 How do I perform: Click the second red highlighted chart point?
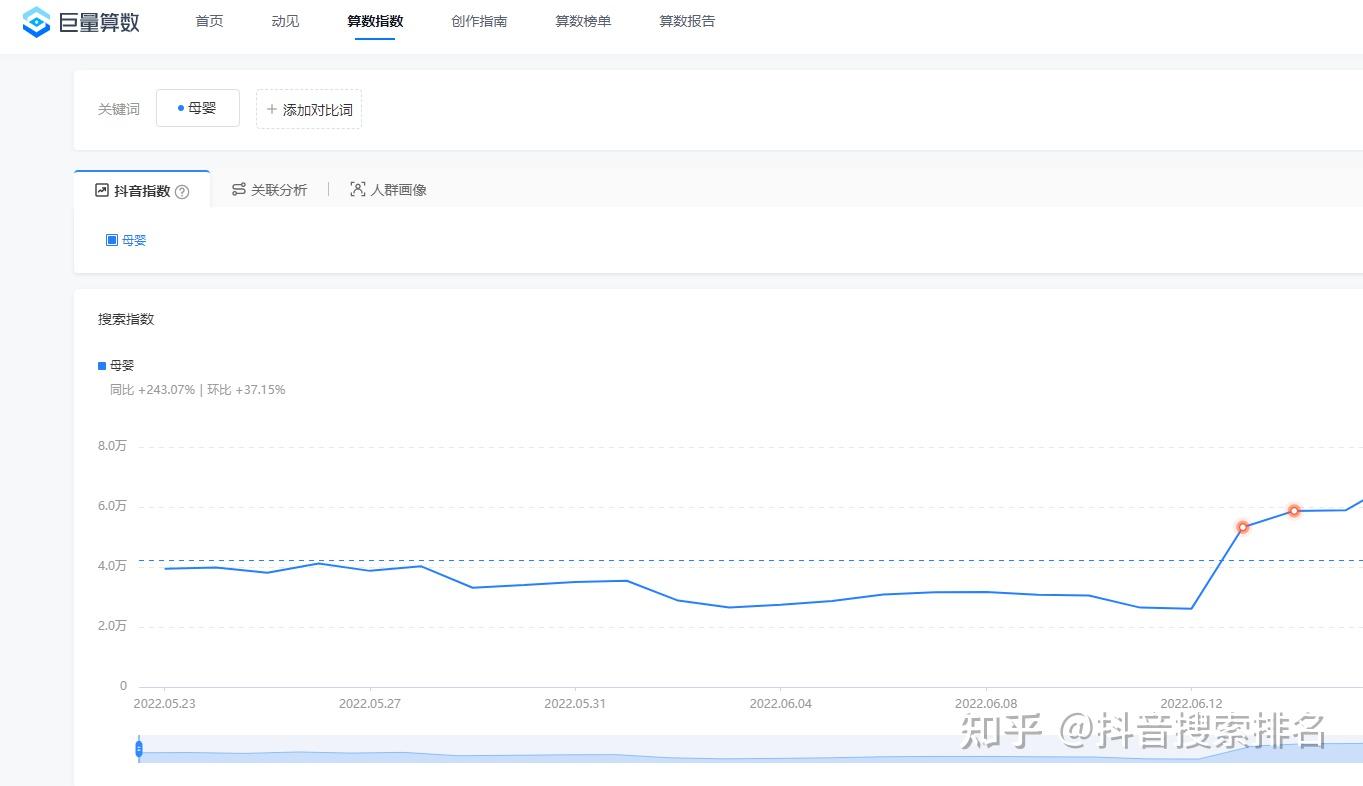click(1294, 511)
